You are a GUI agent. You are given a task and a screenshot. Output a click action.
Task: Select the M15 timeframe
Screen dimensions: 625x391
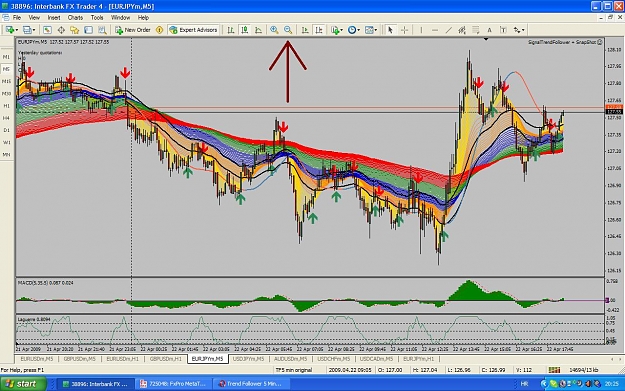coord(6,81)
